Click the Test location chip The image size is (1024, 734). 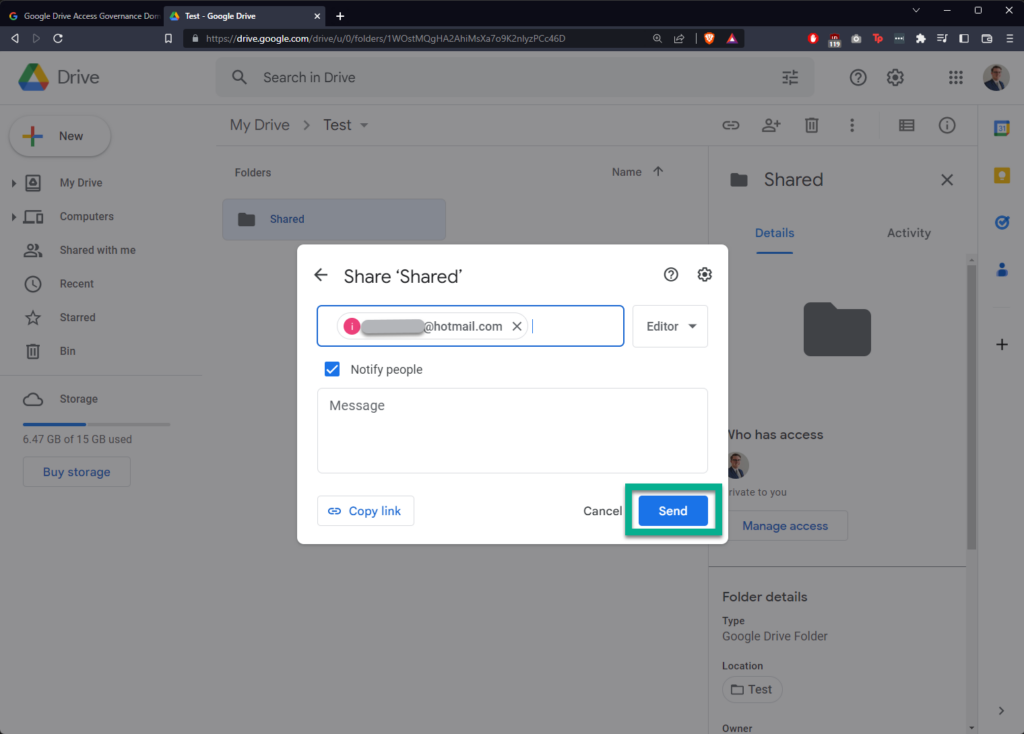(752, 689)
